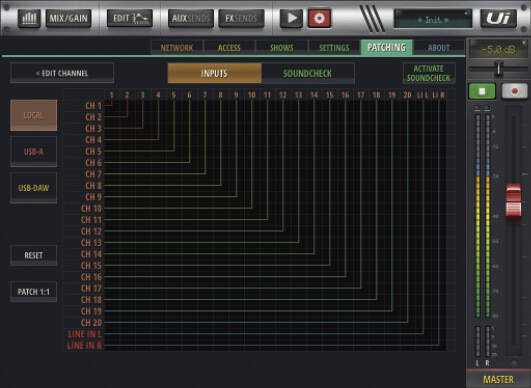Click the LINE IN L row label
Image resolution: width=531 pixels, height=388 pixels.
pos(85,334)
